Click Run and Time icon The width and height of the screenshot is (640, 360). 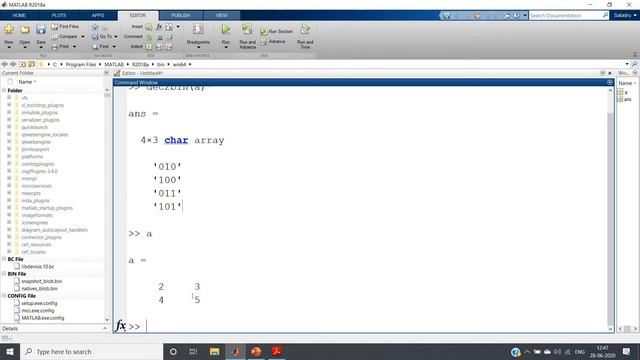pos(305,29)
